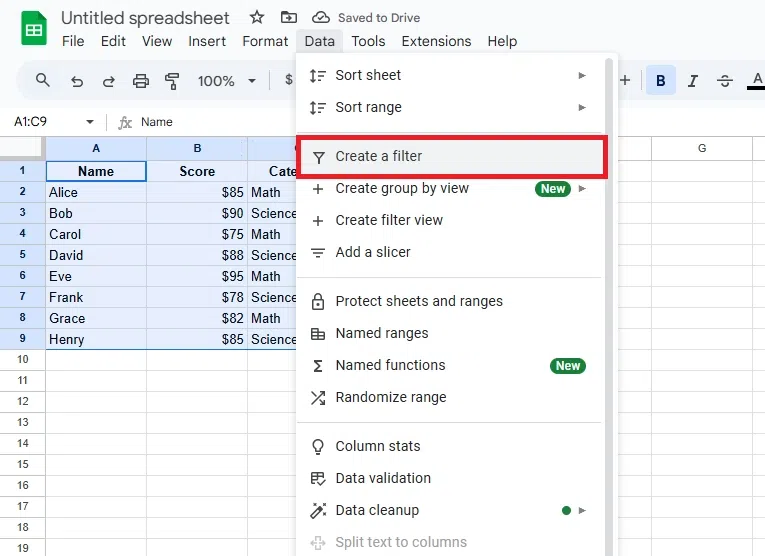
Task: Click the Data menu vertical scrollbar
Action: [x=608, y=307]
